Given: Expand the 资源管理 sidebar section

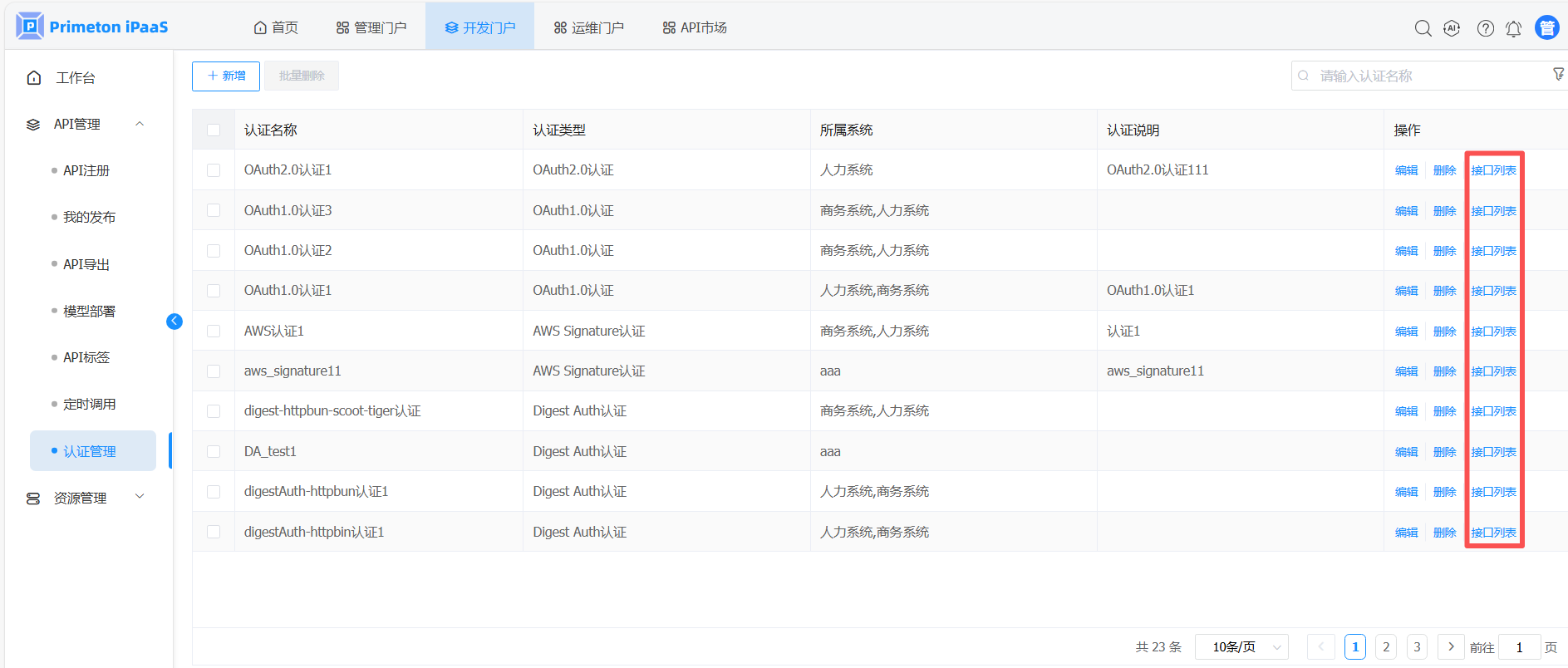Looking at the screenshot, I should coord(140,497).
